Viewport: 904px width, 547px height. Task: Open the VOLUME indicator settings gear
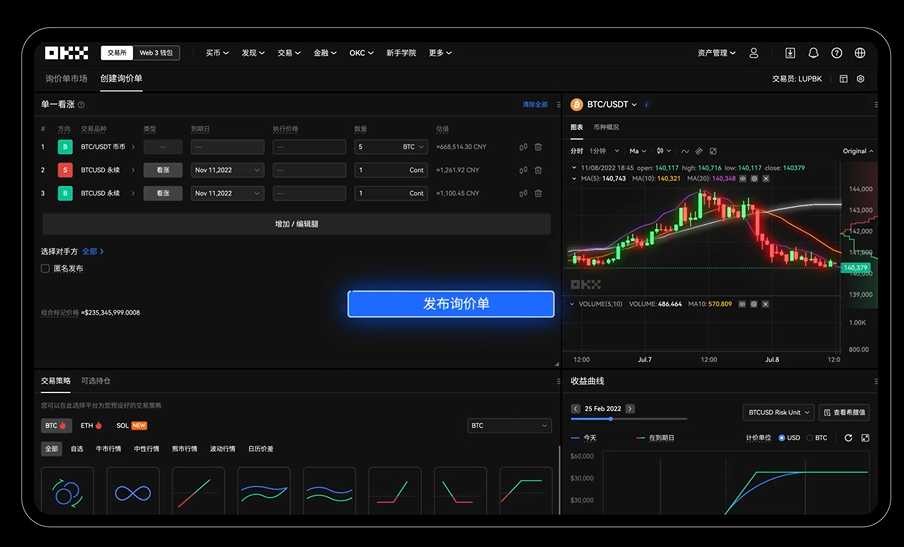(x=754, y=304)
